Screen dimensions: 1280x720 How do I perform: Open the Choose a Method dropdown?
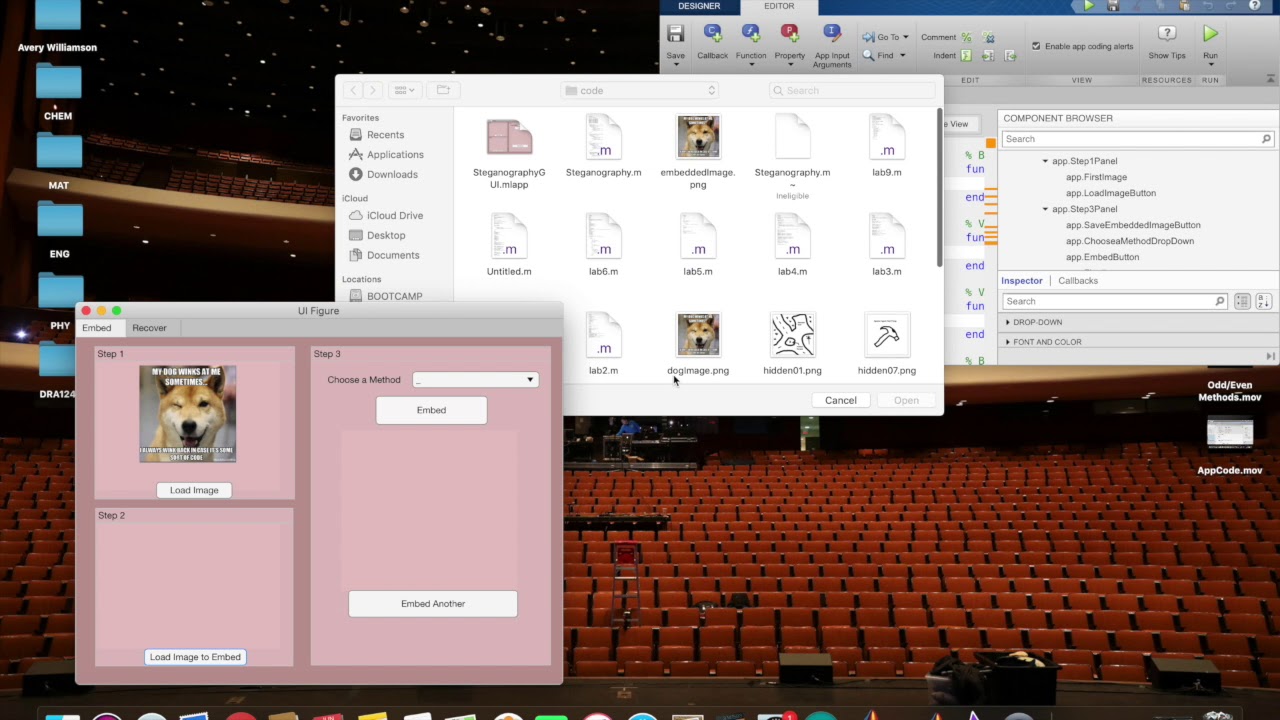tap(475, 380)
